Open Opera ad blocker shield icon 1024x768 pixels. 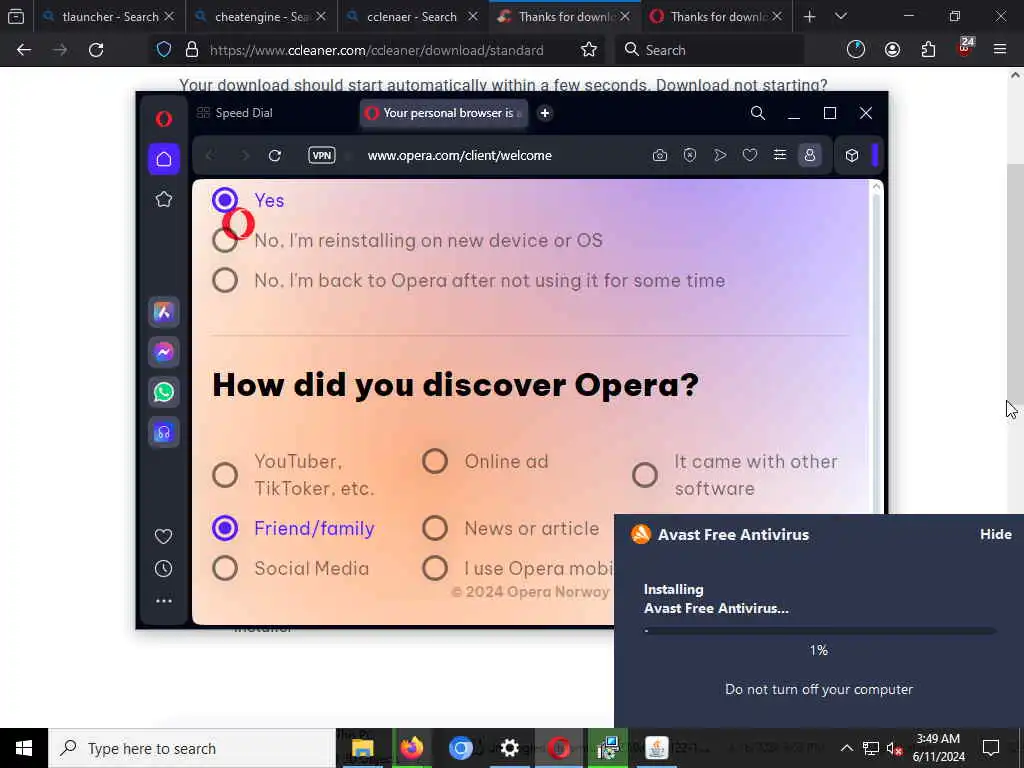click(x=690, y=155)
